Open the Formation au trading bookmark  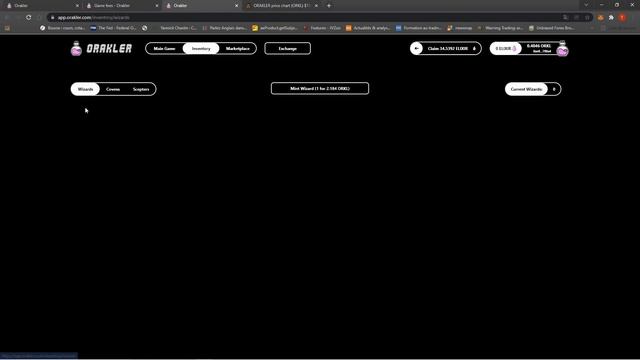[x=418, y=28]
